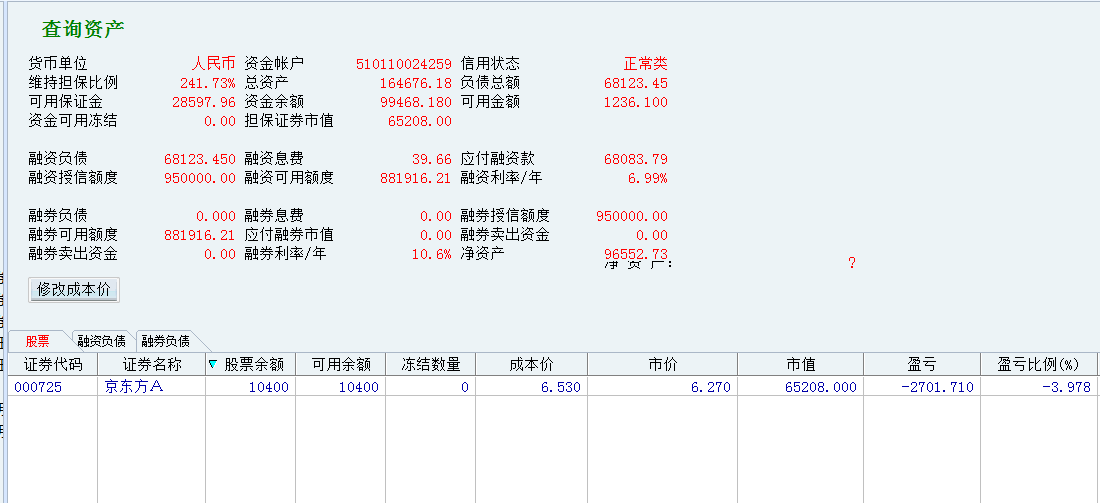Click 融券利率/年 value 10.6%
Image resolution: width=1100 pixels, height=503 pixels.
click(431, 254)
